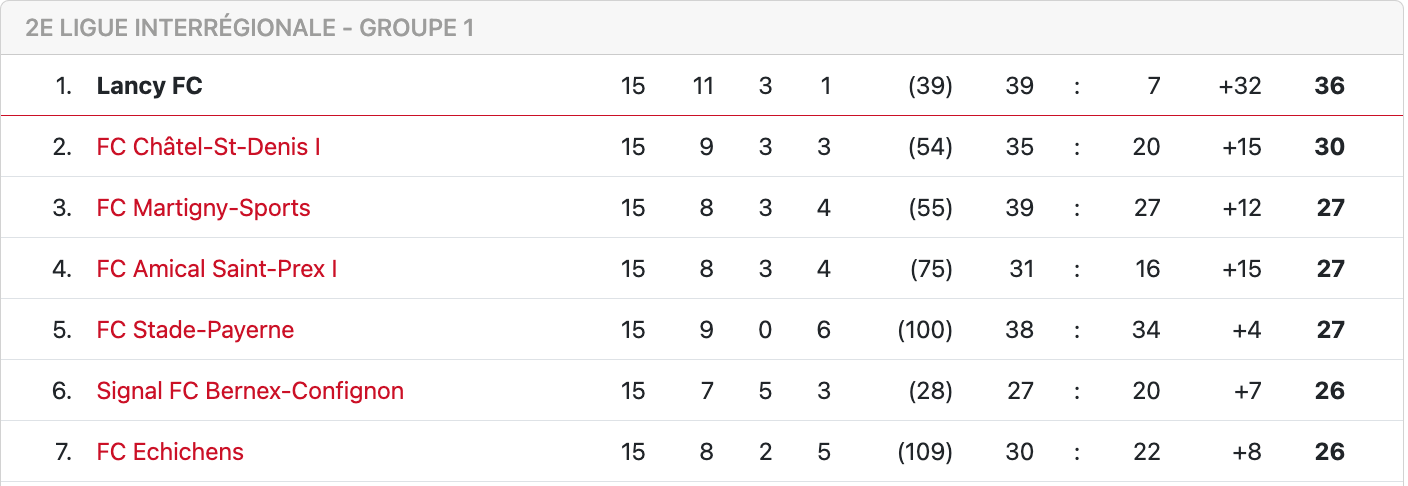Go to the FC Stade-Payerne team link

195,330
